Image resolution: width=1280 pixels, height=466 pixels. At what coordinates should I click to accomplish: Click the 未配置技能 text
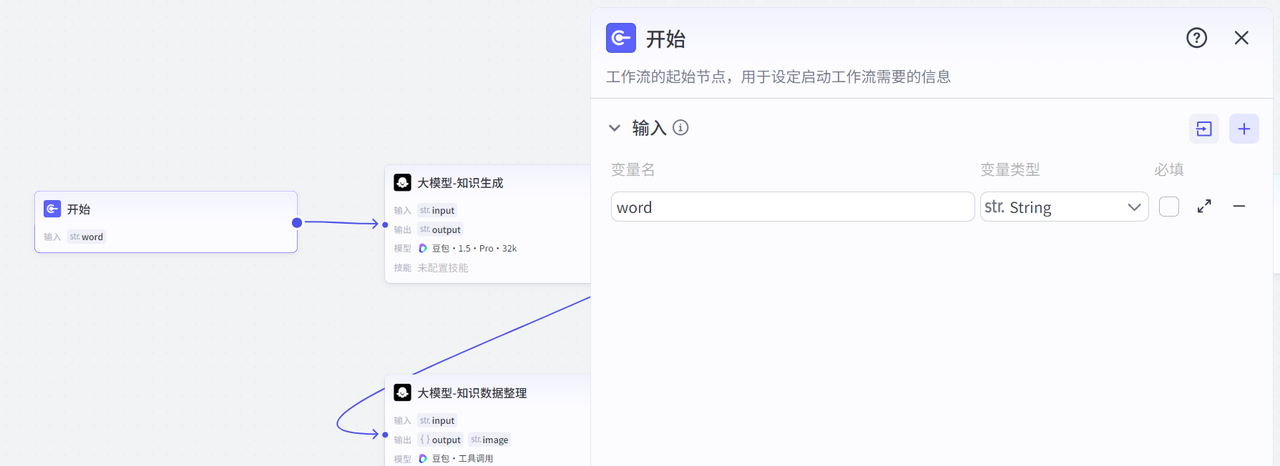pyautogui.click(x=443, y=267)
